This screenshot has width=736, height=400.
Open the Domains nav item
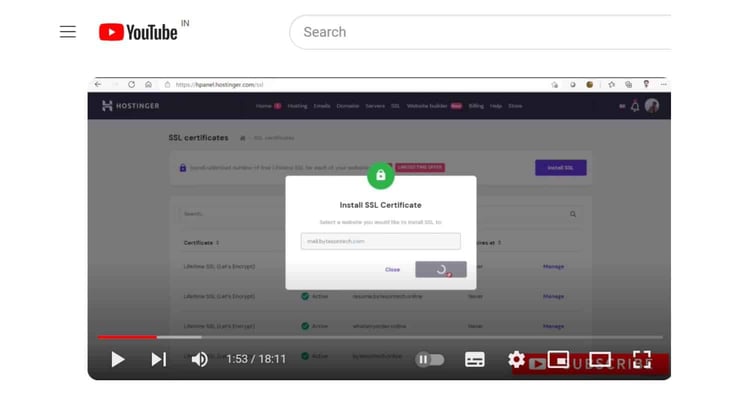pyautogui.click(x=348, y=106)
